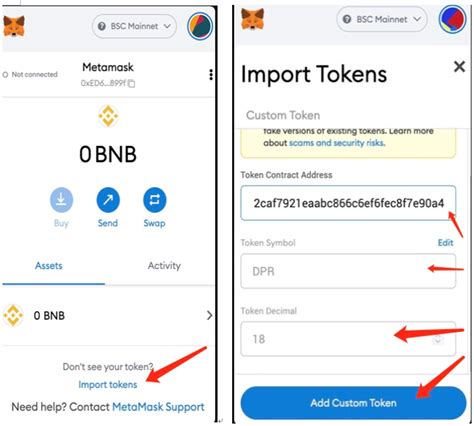Click the Swap icon button
Viewport: 474px width, 426px height.
[154, 200]
